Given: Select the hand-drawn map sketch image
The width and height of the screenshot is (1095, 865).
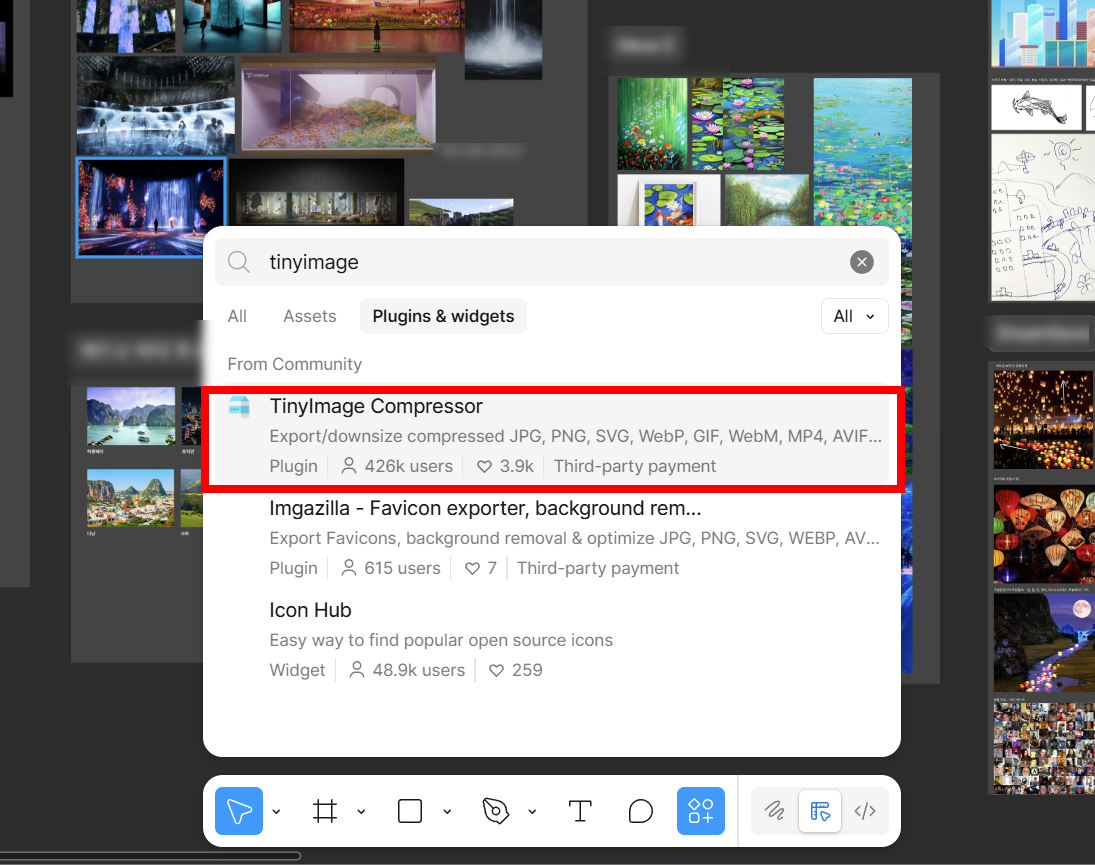Looking at the screenshot, I should (1043, 217).
